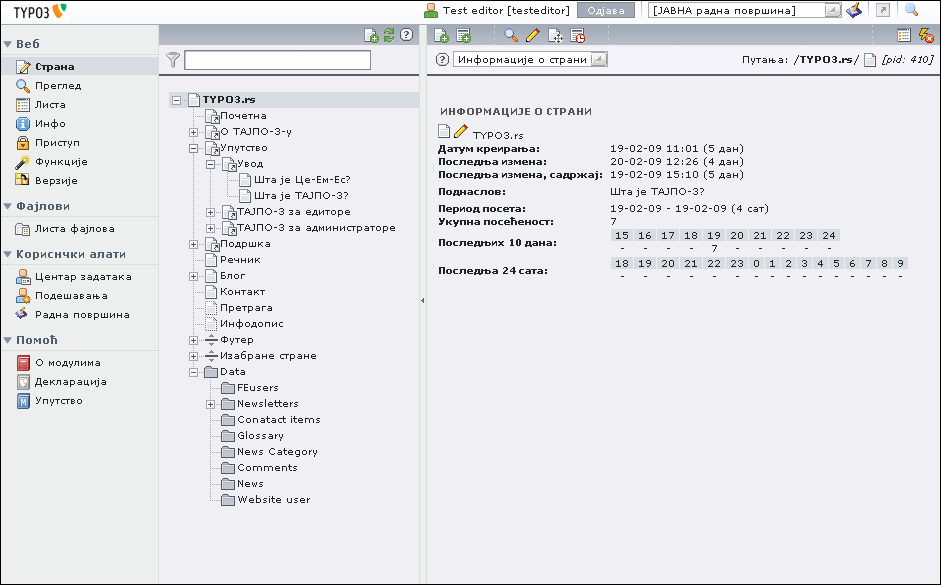
Task: Collapse the Увод tree node
Action: (210, 164)
